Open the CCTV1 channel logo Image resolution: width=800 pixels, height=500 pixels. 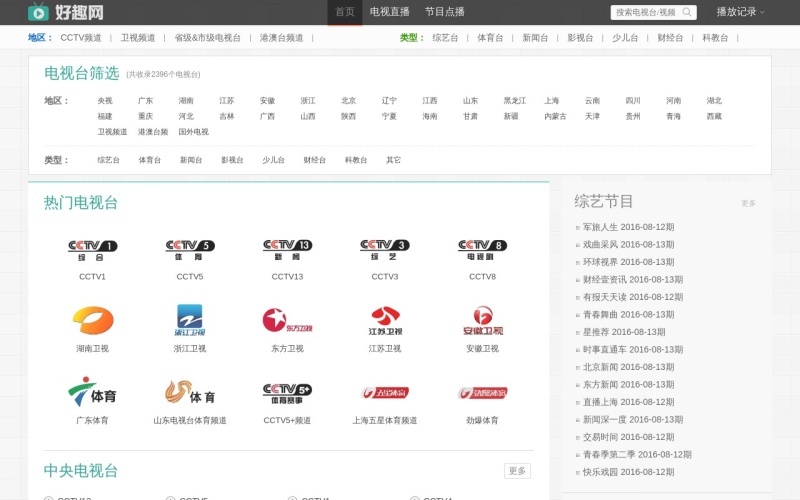coord(92,250)
